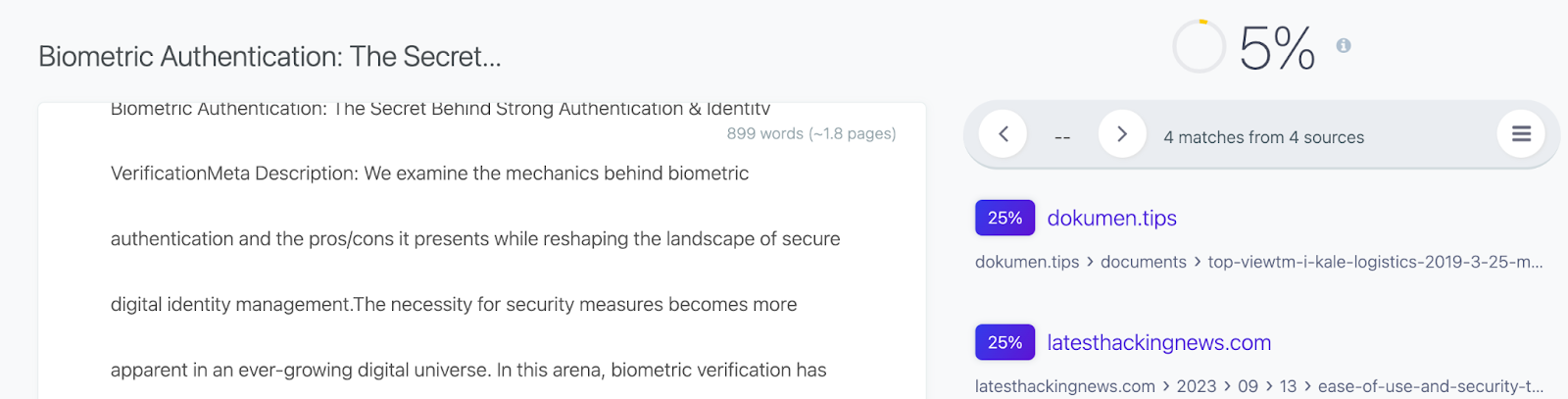
Task: Go to the previous match arrow
Action: [x=1003, y=134]
